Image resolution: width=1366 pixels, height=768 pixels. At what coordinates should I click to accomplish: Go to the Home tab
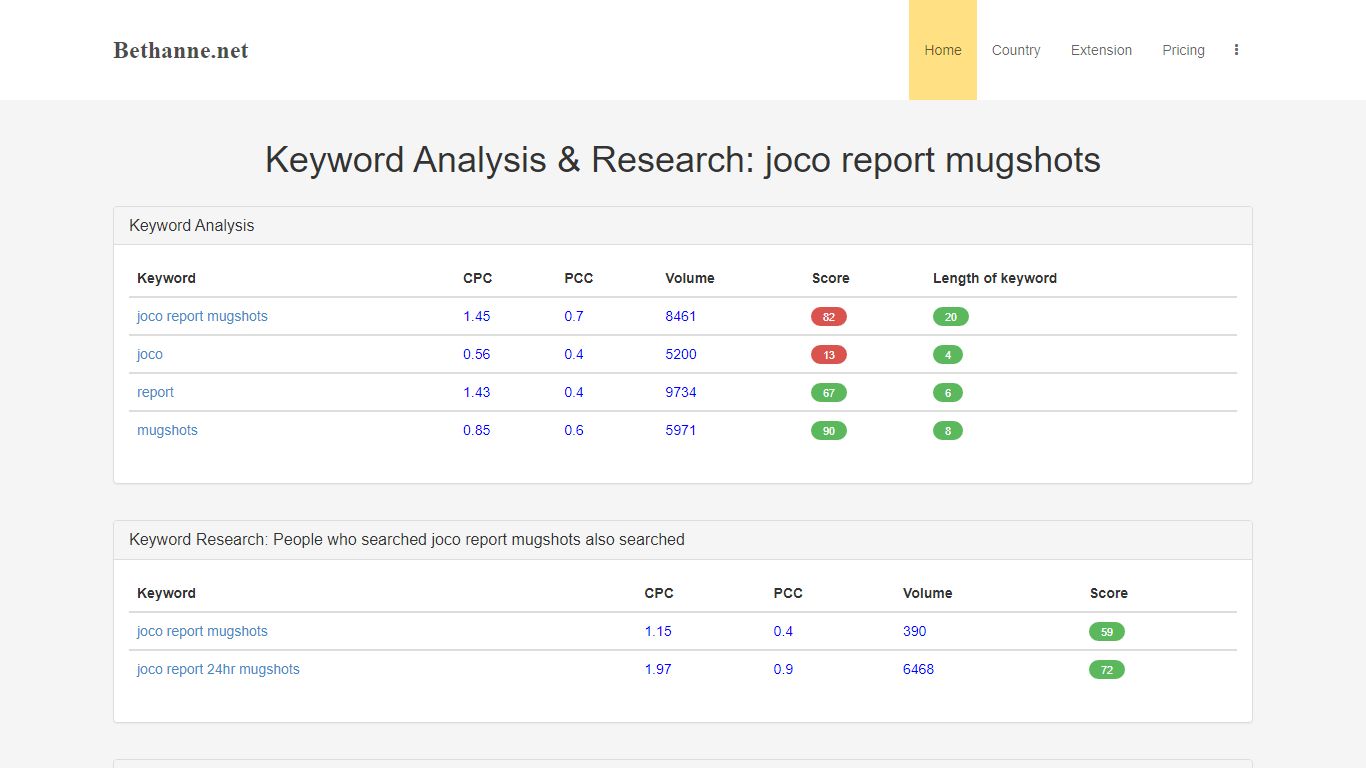click(943, 50)
